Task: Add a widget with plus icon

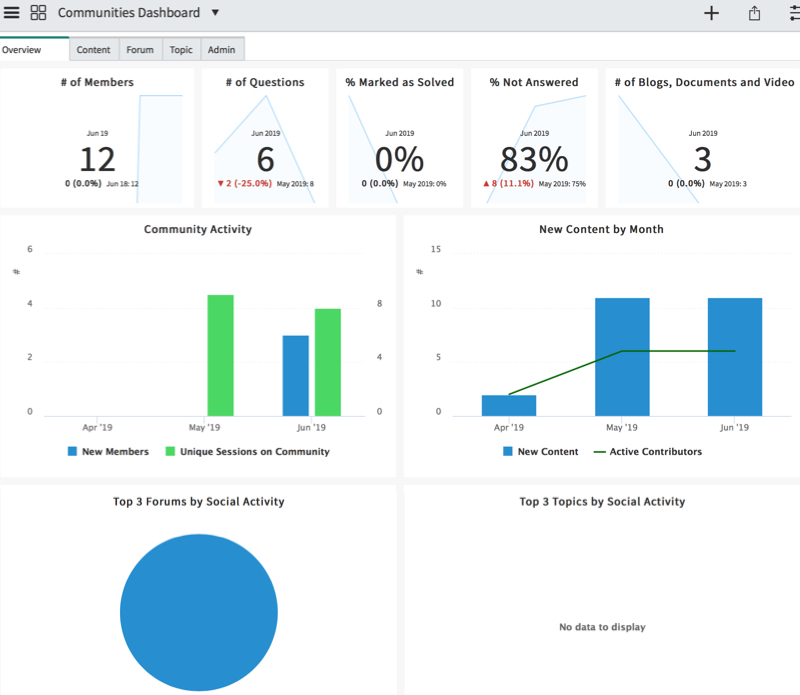Action: [711, 13]
